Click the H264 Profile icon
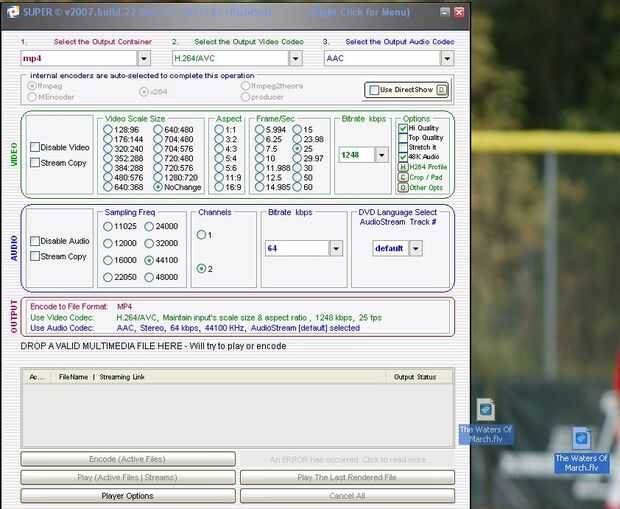Screen dimensions: 620x509 (403, 167)
